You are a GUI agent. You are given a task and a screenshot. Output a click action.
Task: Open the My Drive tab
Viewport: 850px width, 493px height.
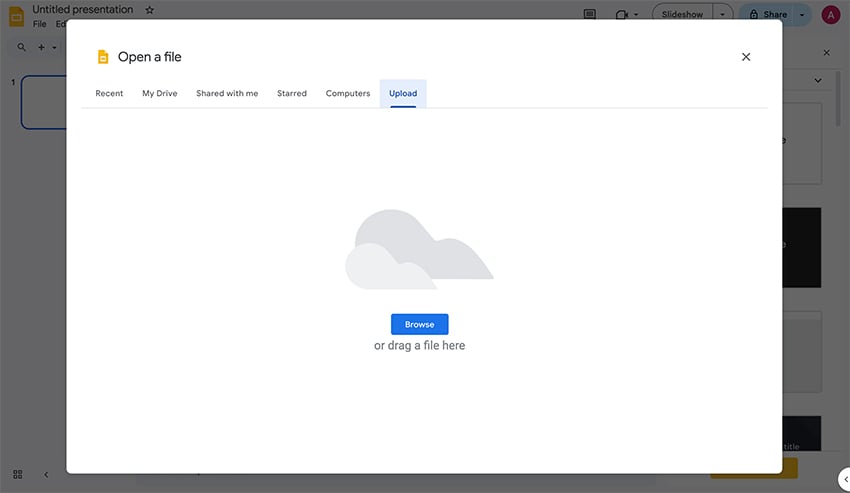tap(159, 93)
